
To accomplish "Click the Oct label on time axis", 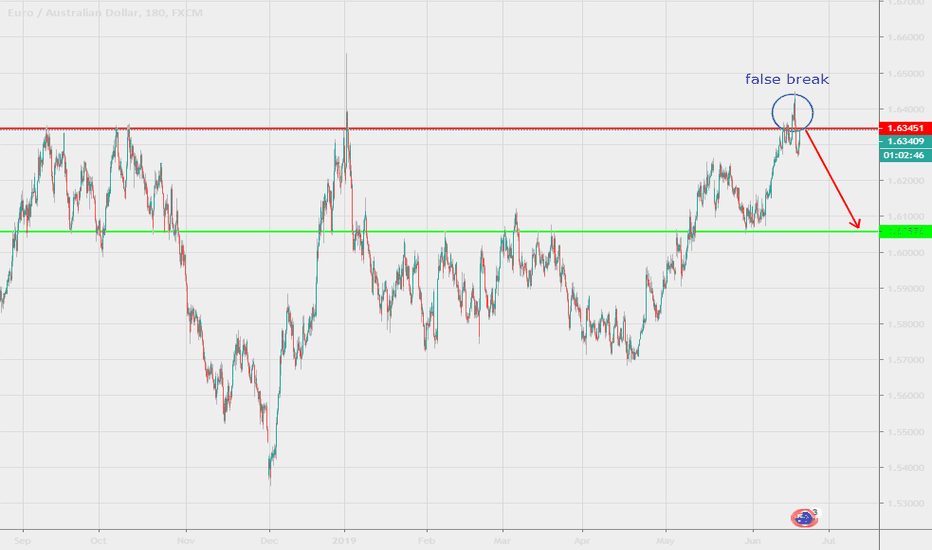I will (x=99, y=540).
